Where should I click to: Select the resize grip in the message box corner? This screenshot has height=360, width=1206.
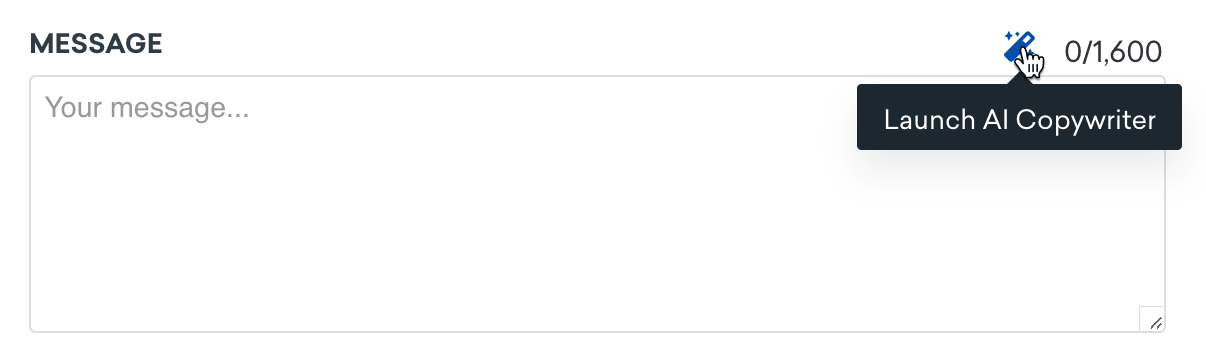[1155, 322]
